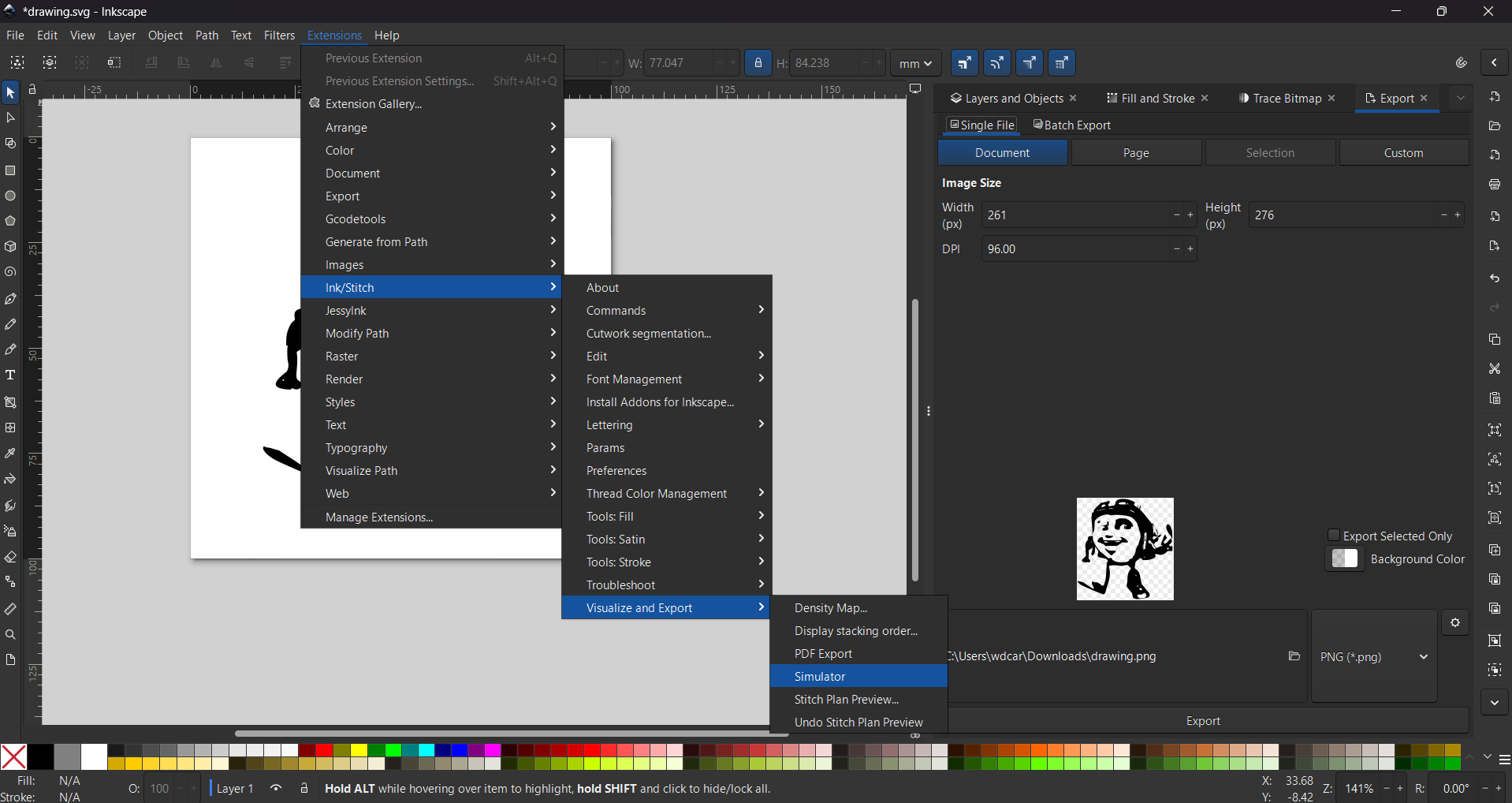This screenshot has height=803, width=1512.
Task: Expand Commands submenu
Action: click(x=667, y=310)
